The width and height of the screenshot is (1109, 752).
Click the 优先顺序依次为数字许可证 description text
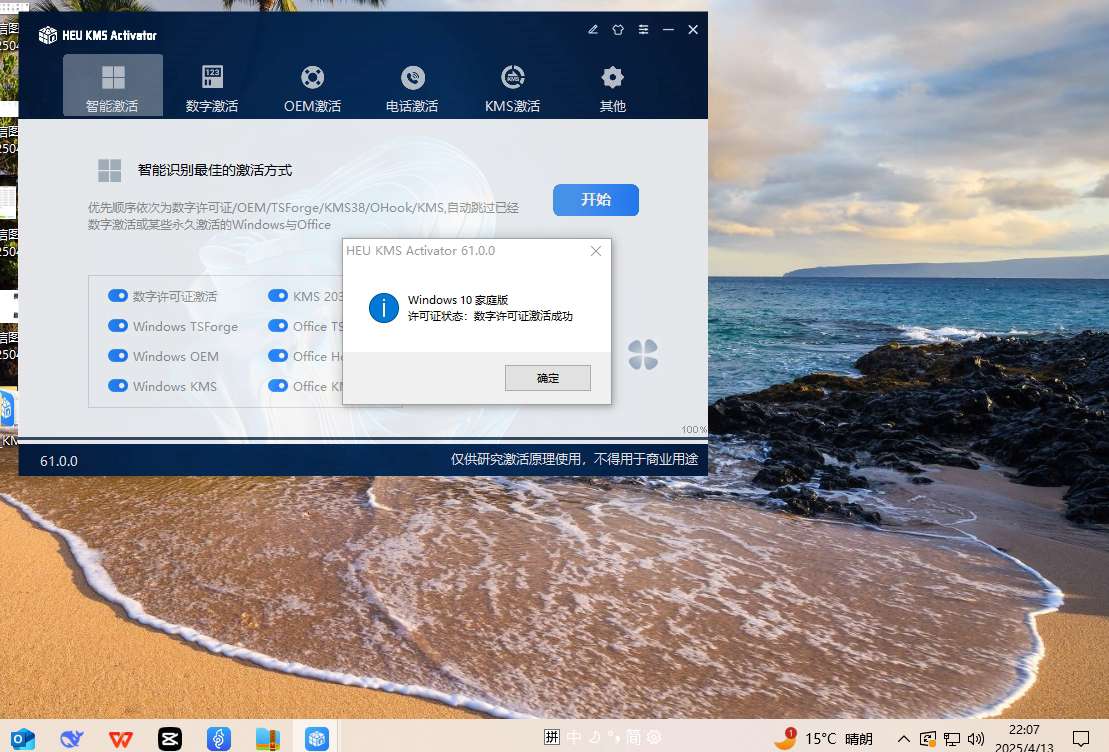click(303, 216)
